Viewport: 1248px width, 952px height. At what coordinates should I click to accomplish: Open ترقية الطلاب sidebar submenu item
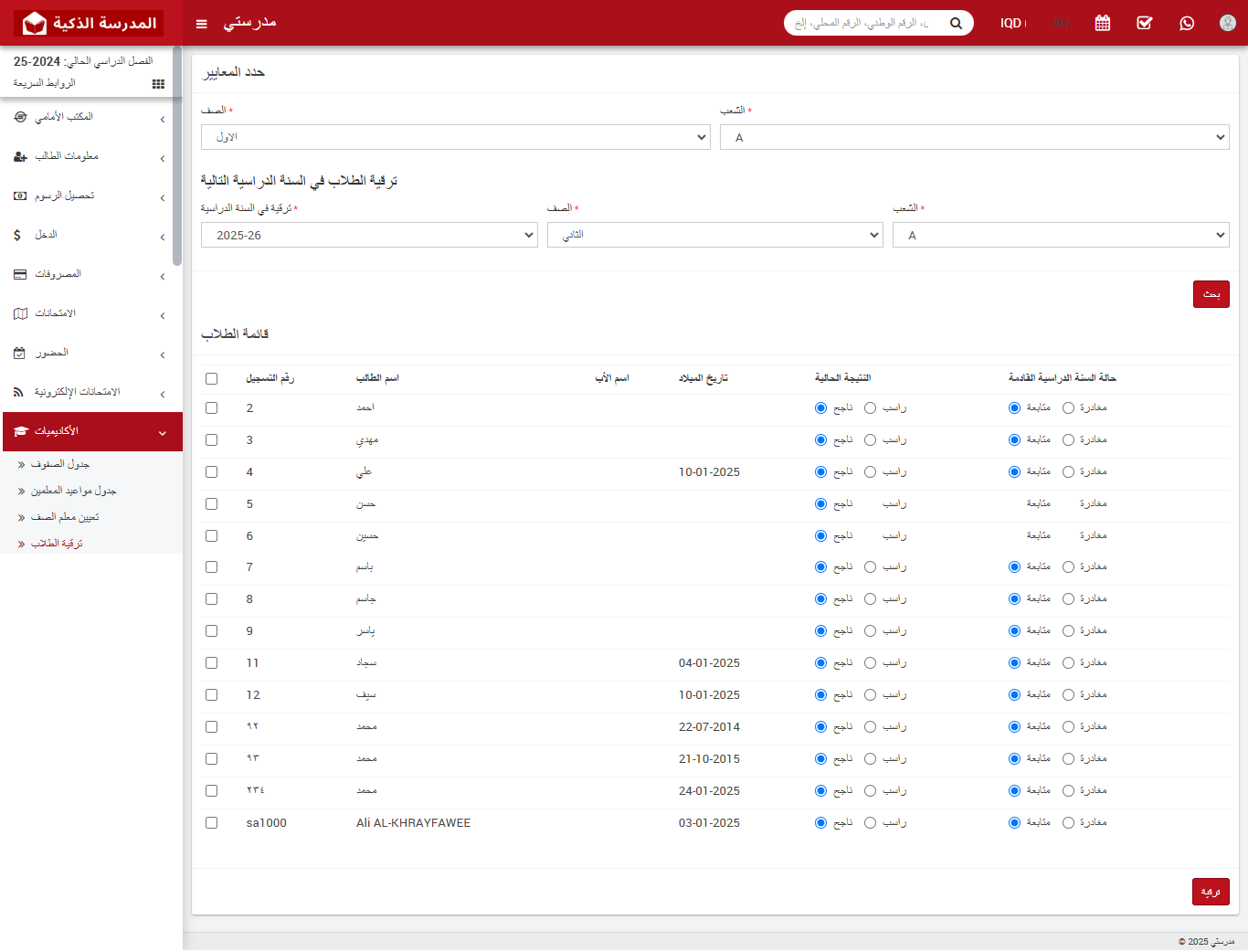(x=57, y=544)
